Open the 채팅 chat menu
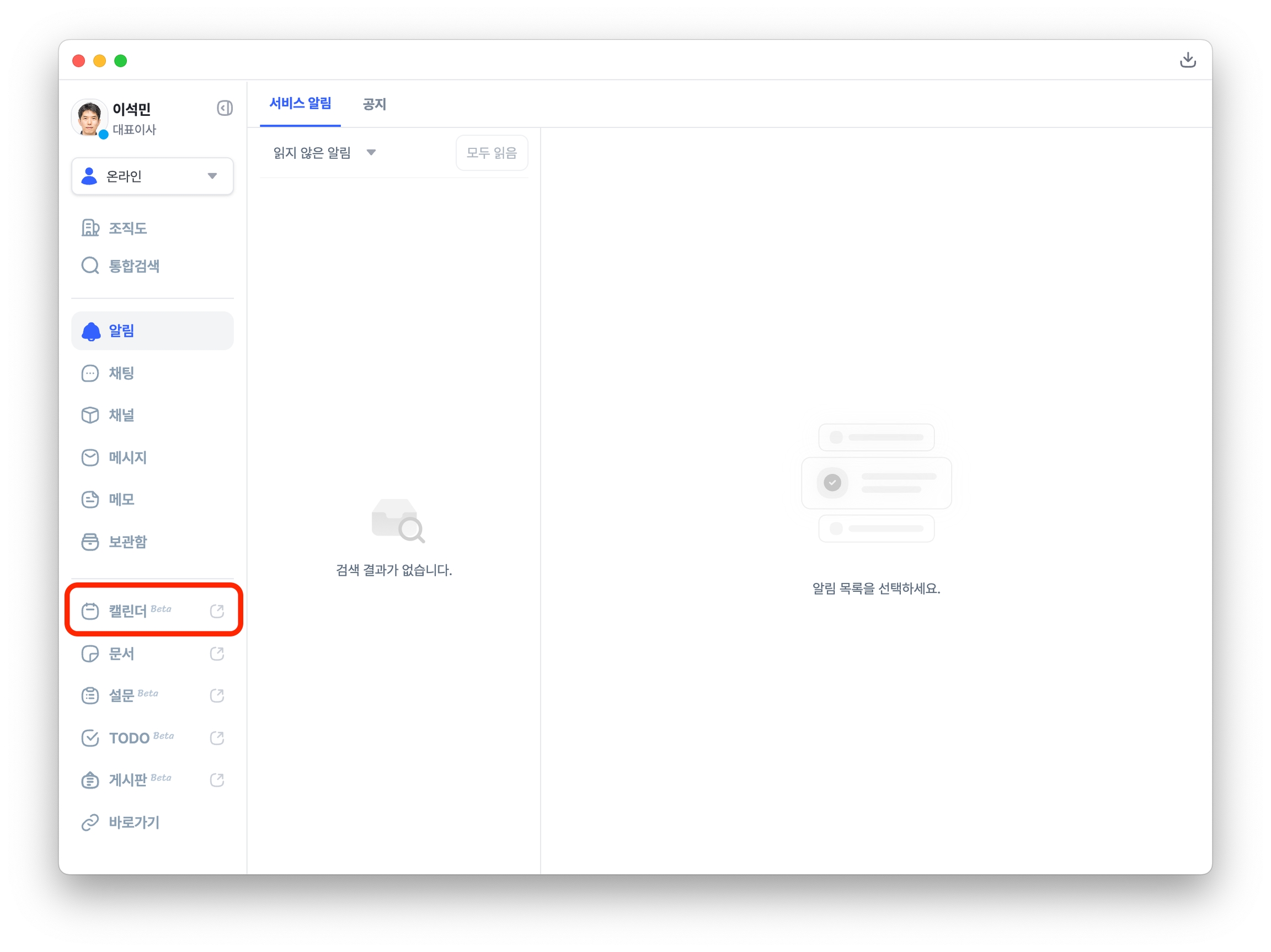Viewport: 1271px width, 952px height. point(121,373)
